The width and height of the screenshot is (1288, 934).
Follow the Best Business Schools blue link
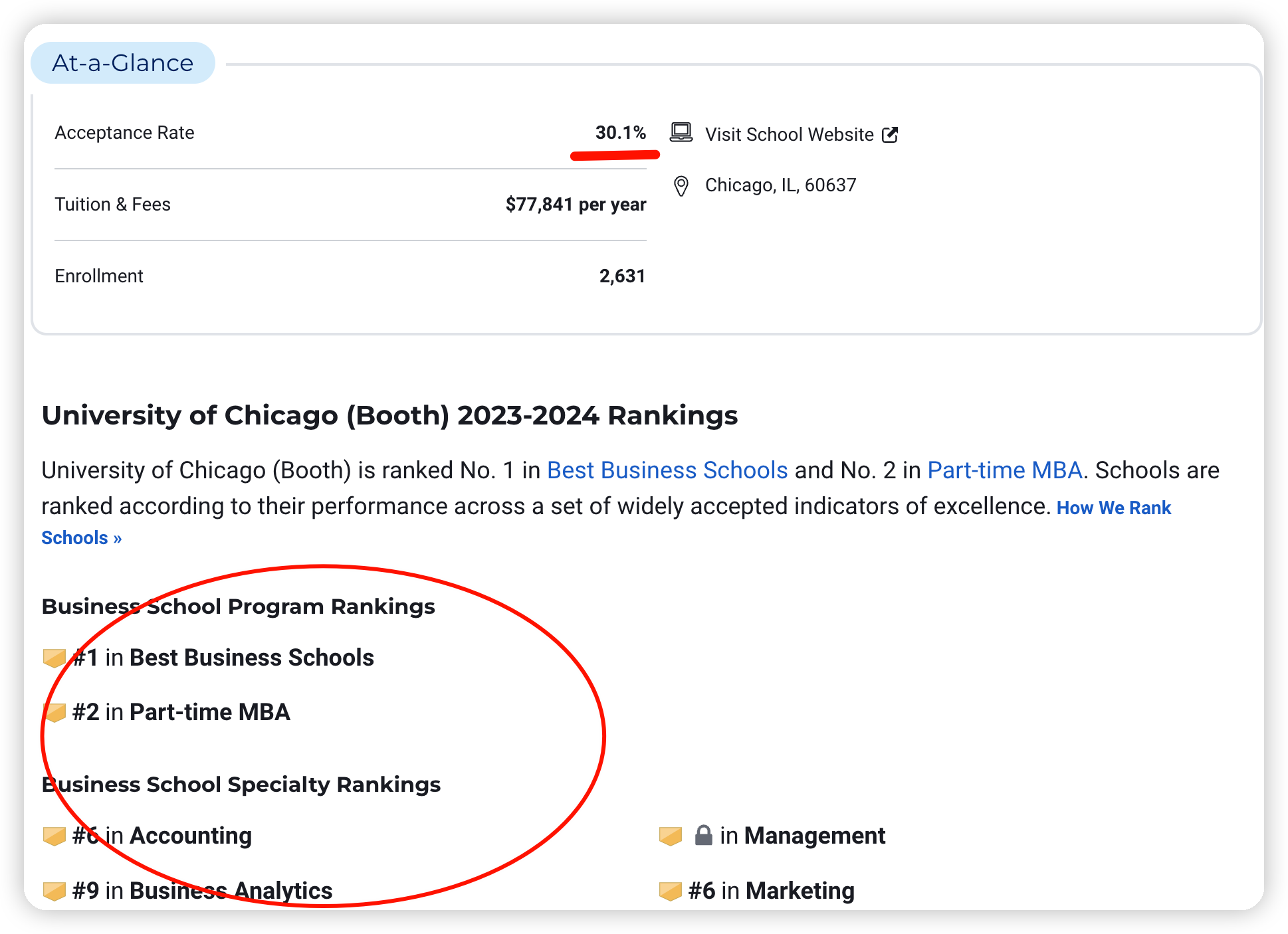pyautogui.click(x=667, y=470)
